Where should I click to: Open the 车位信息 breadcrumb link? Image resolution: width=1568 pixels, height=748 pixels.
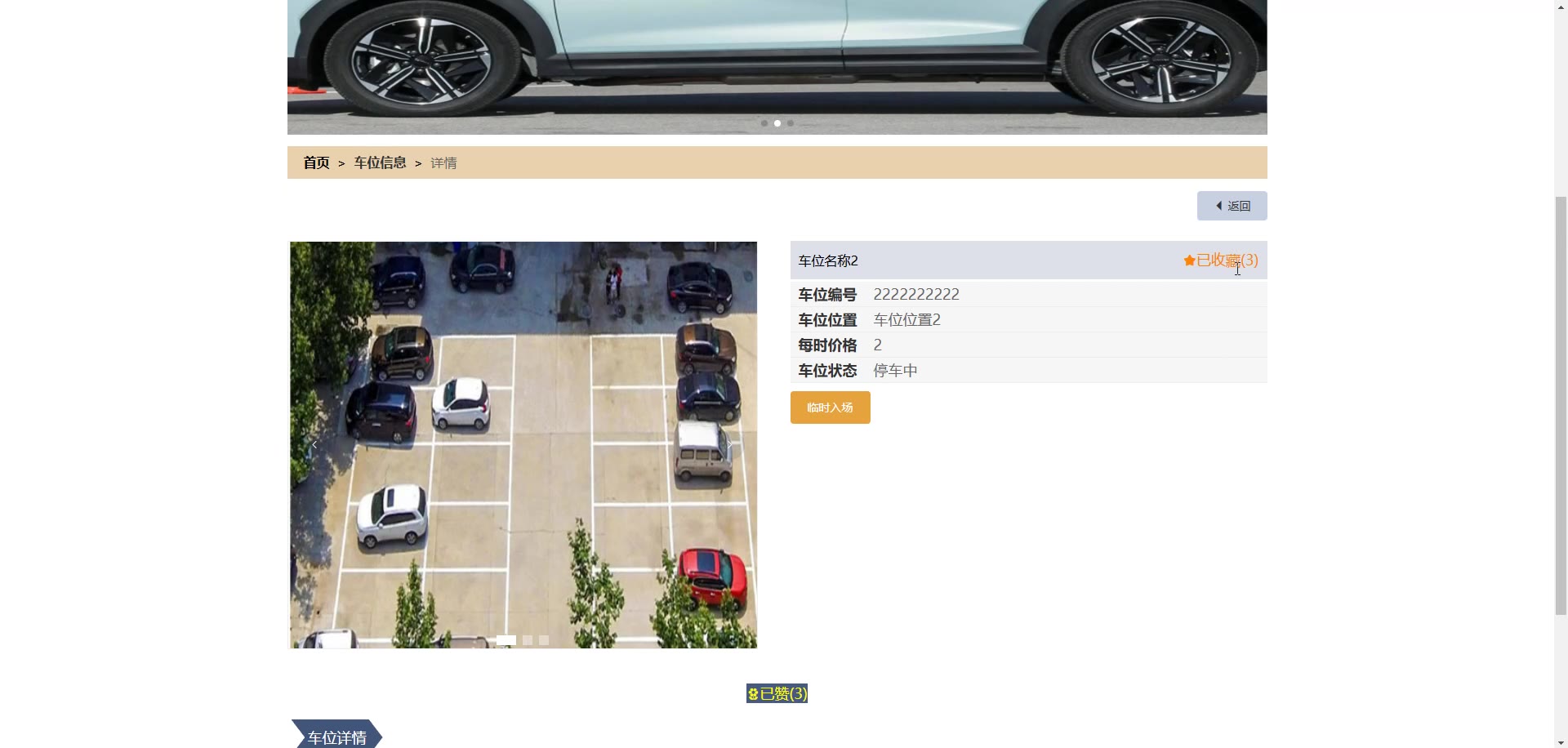coord(380,163)
